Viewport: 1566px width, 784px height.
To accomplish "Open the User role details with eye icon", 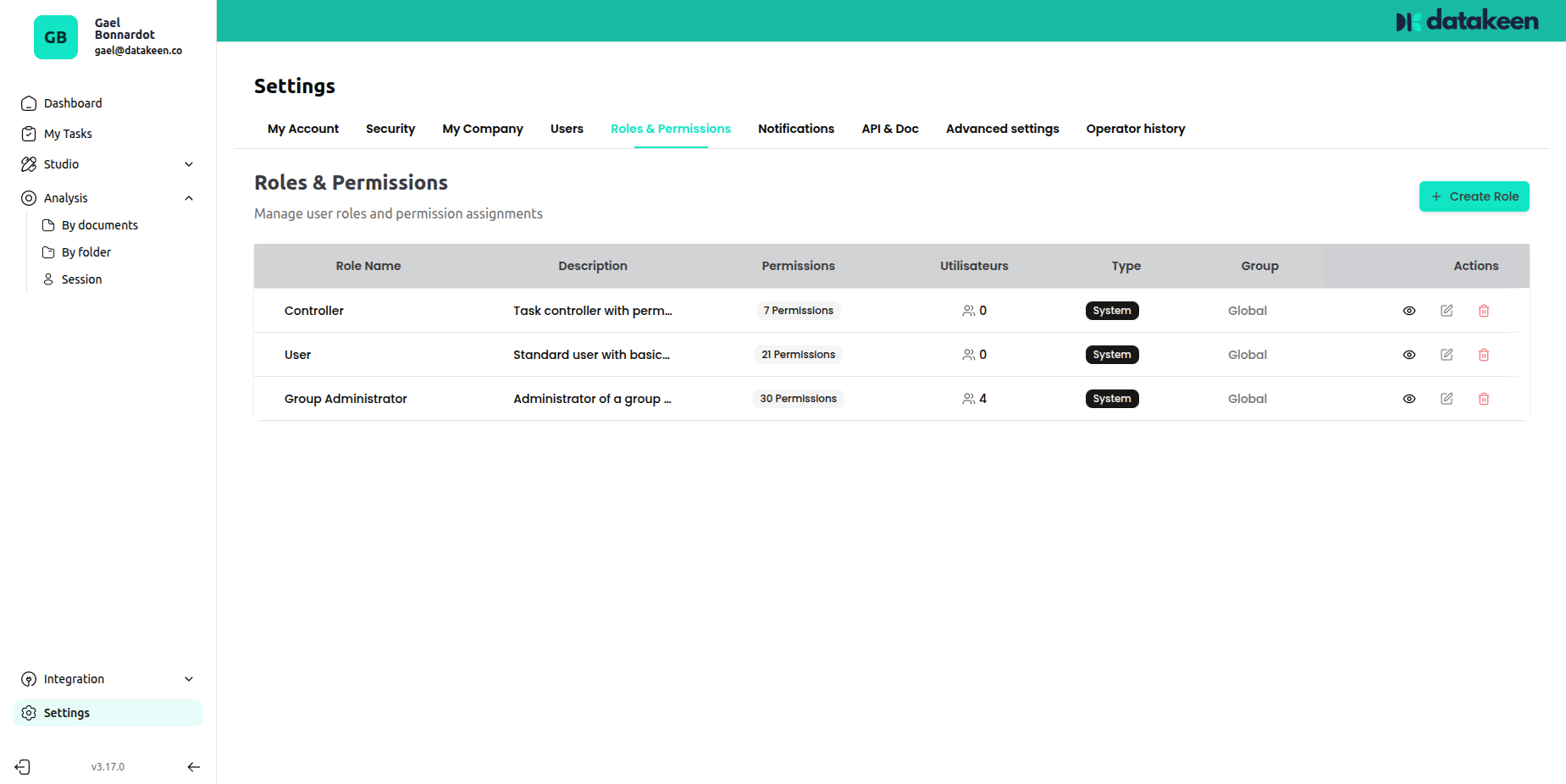I will click(1408, 354).
